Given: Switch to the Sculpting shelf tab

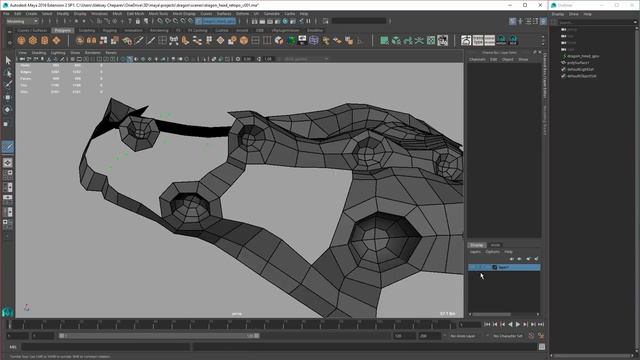Looking at the screenshot, I should click(x=87, y=30).
